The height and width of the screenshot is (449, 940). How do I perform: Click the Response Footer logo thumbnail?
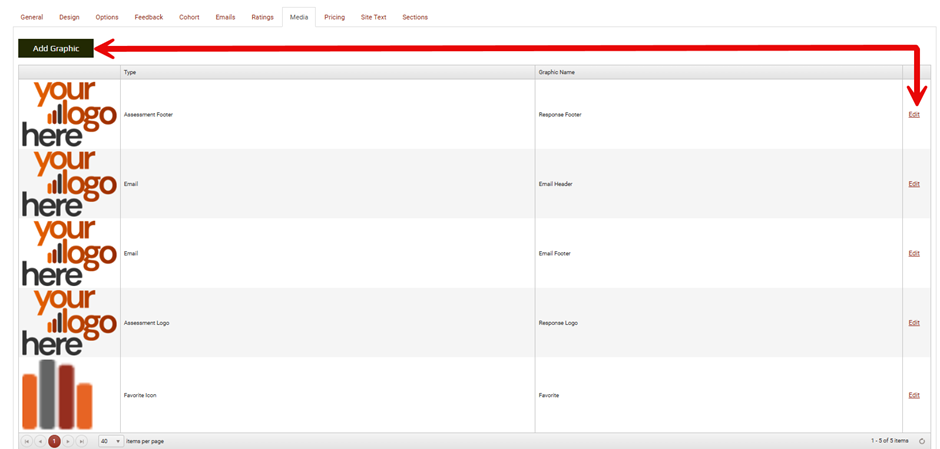click(x=69, y=114)
